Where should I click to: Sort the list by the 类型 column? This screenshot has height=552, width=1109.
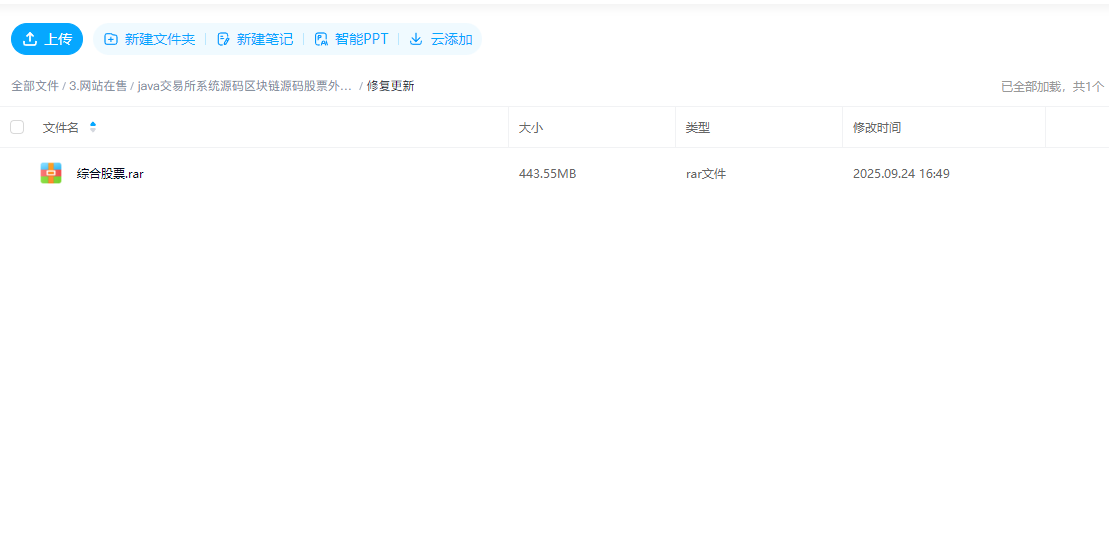[x=698, y=128]
